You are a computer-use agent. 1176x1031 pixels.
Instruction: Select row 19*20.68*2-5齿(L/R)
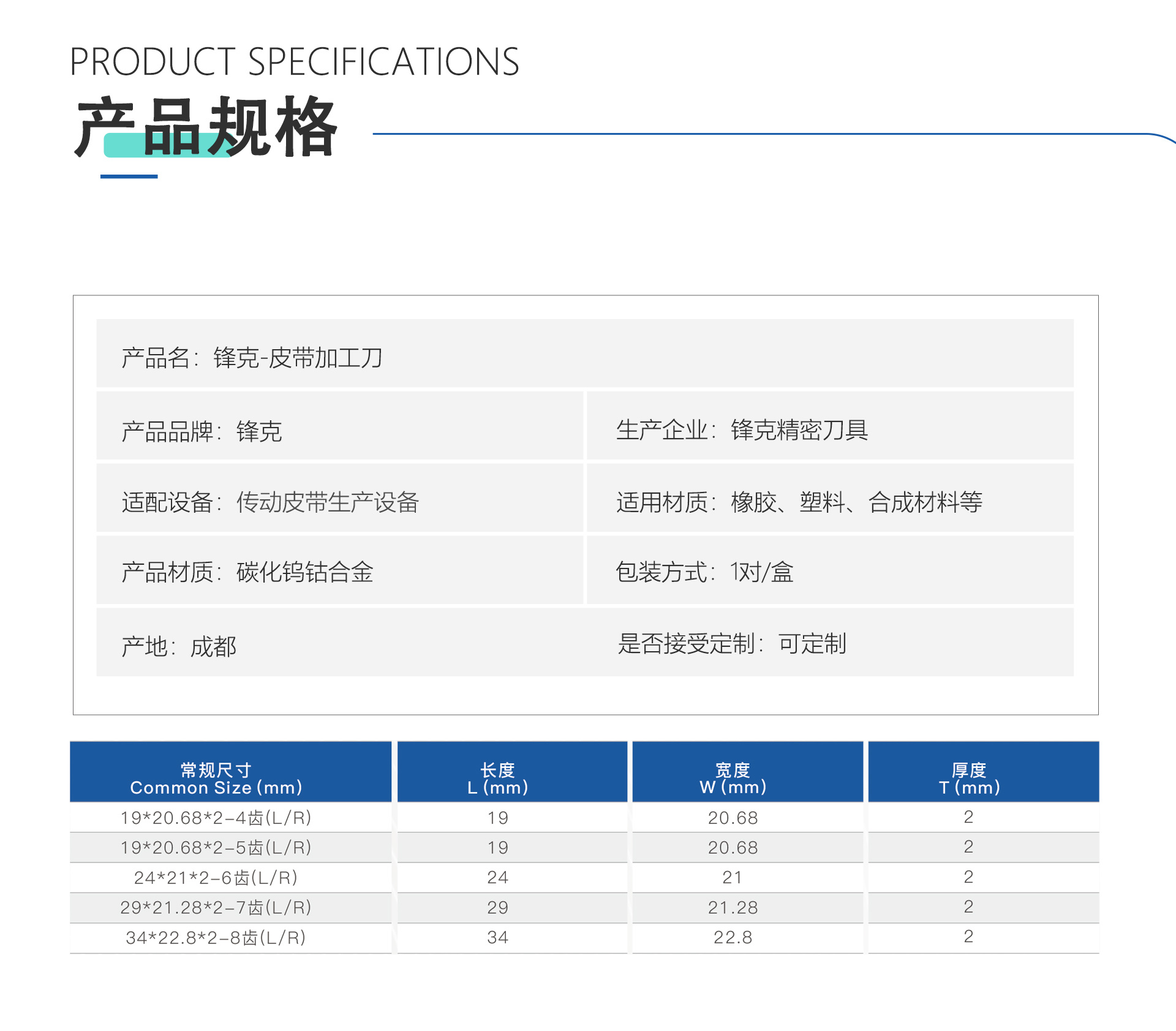pos(584,847)
